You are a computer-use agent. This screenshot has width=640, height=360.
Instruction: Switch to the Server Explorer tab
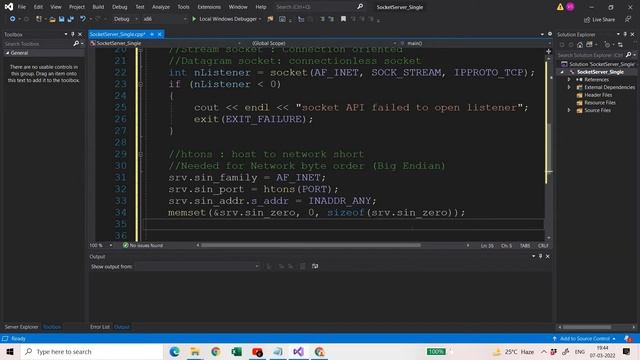pyautogui.click(x=21, y=327)
